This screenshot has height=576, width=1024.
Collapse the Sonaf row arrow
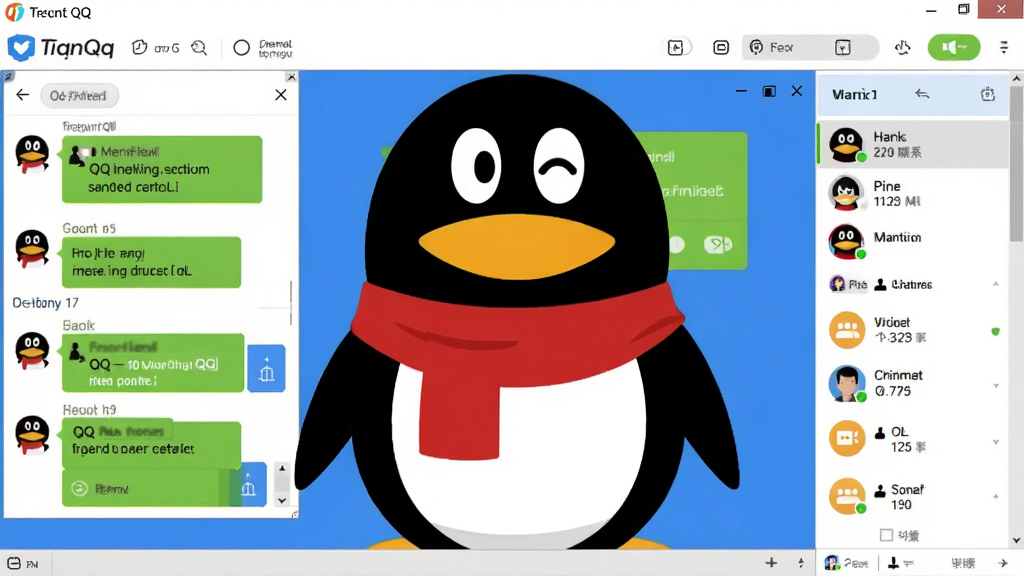pyautogui.click(x=996, y=496)
